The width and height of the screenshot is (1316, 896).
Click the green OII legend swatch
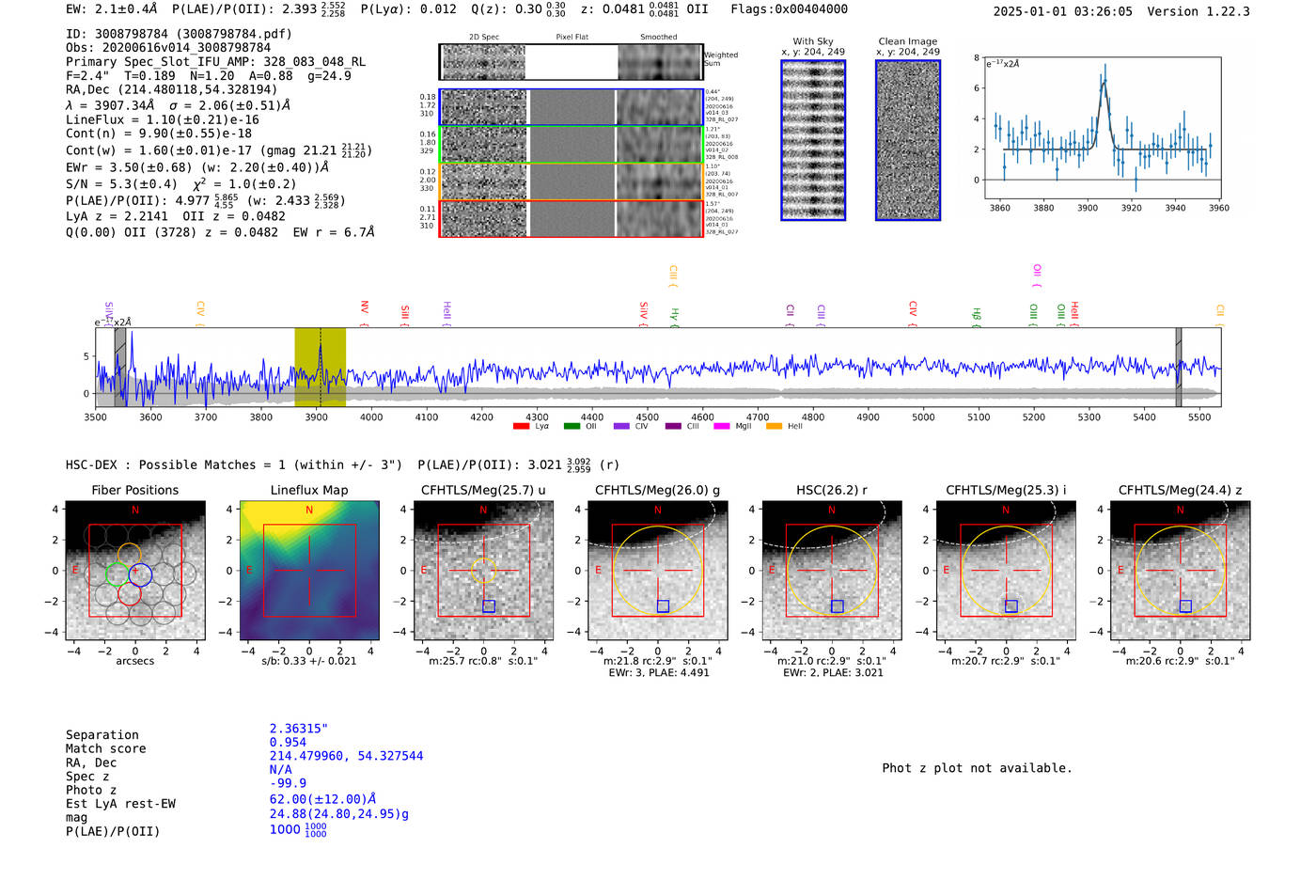pyautogui.click(x=572, y=427)
